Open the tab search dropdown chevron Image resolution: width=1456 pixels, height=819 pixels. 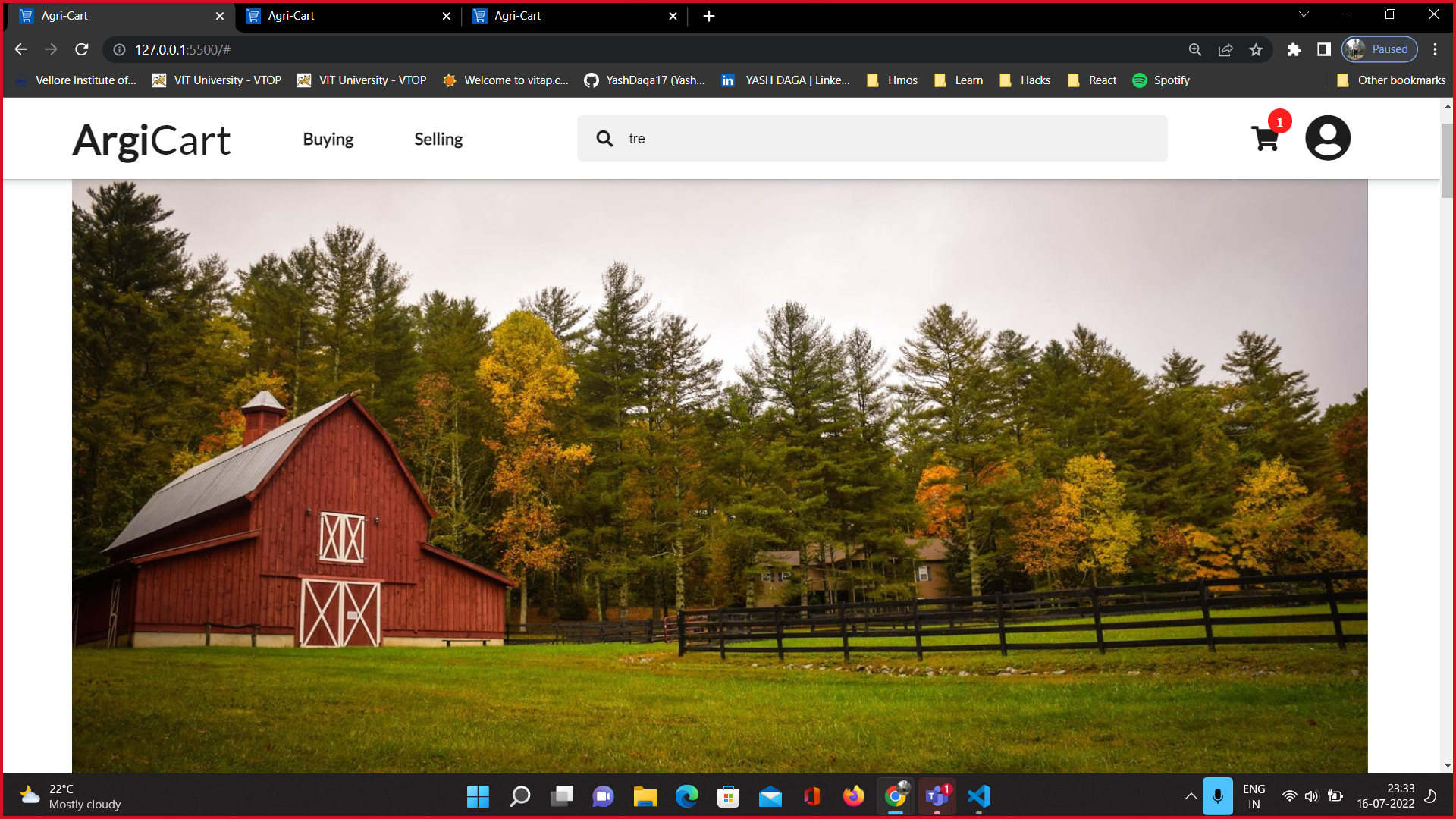point(1304,14)
